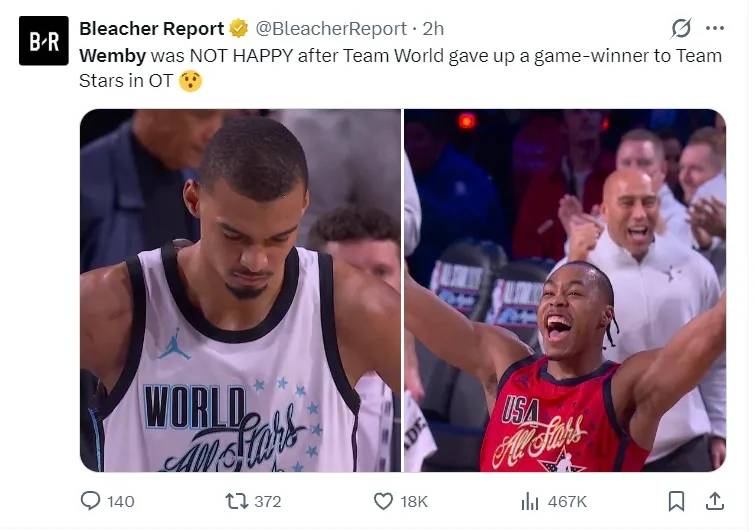This screenshot has width=755, height=532.
Task: Share the post via upload arrow icon
Action: [x=715, y=501]
